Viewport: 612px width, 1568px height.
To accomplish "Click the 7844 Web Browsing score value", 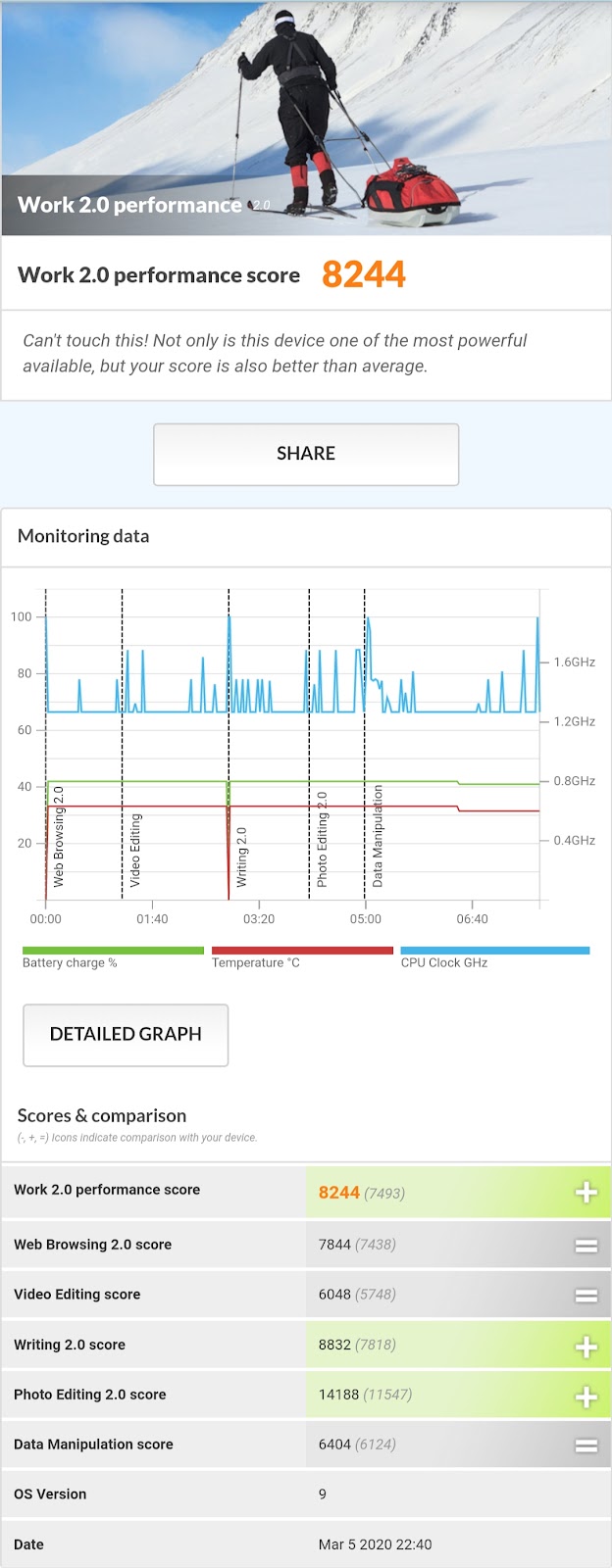I will click(334, 1245).
